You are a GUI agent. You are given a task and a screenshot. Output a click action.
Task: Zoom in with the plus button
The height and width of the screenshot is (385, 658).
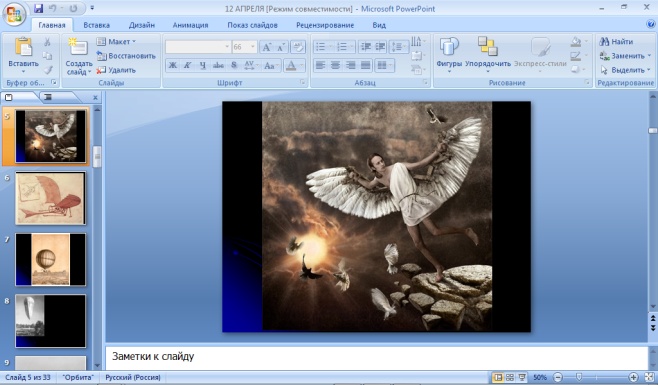(633, 377)
